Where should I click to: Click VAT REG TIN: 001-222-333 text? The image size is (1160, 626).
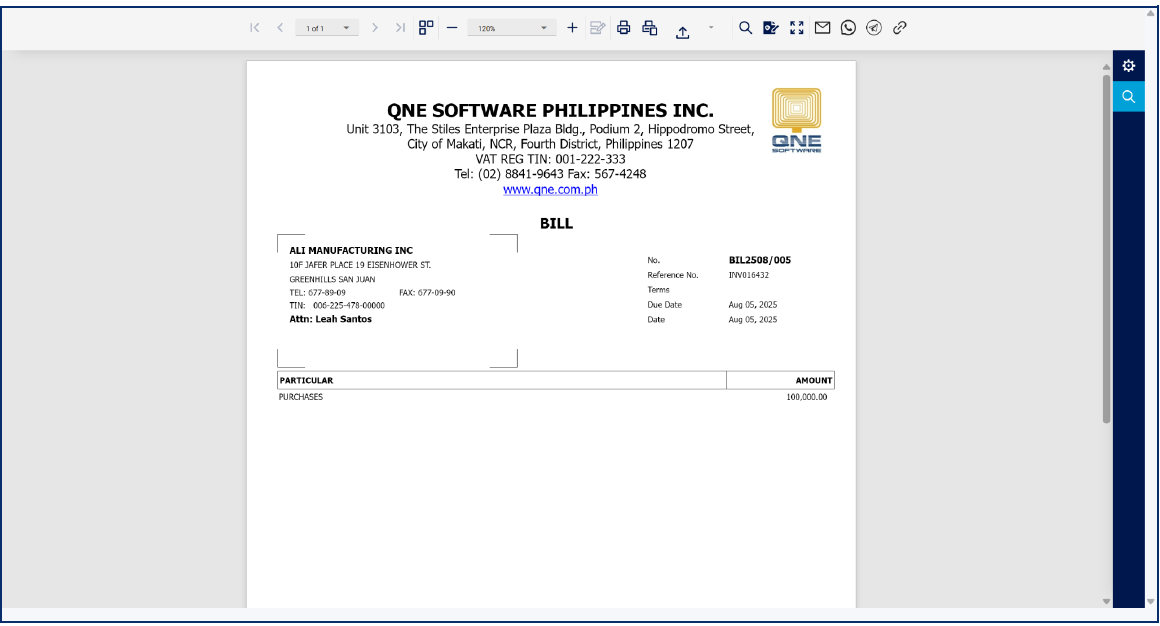550,159
